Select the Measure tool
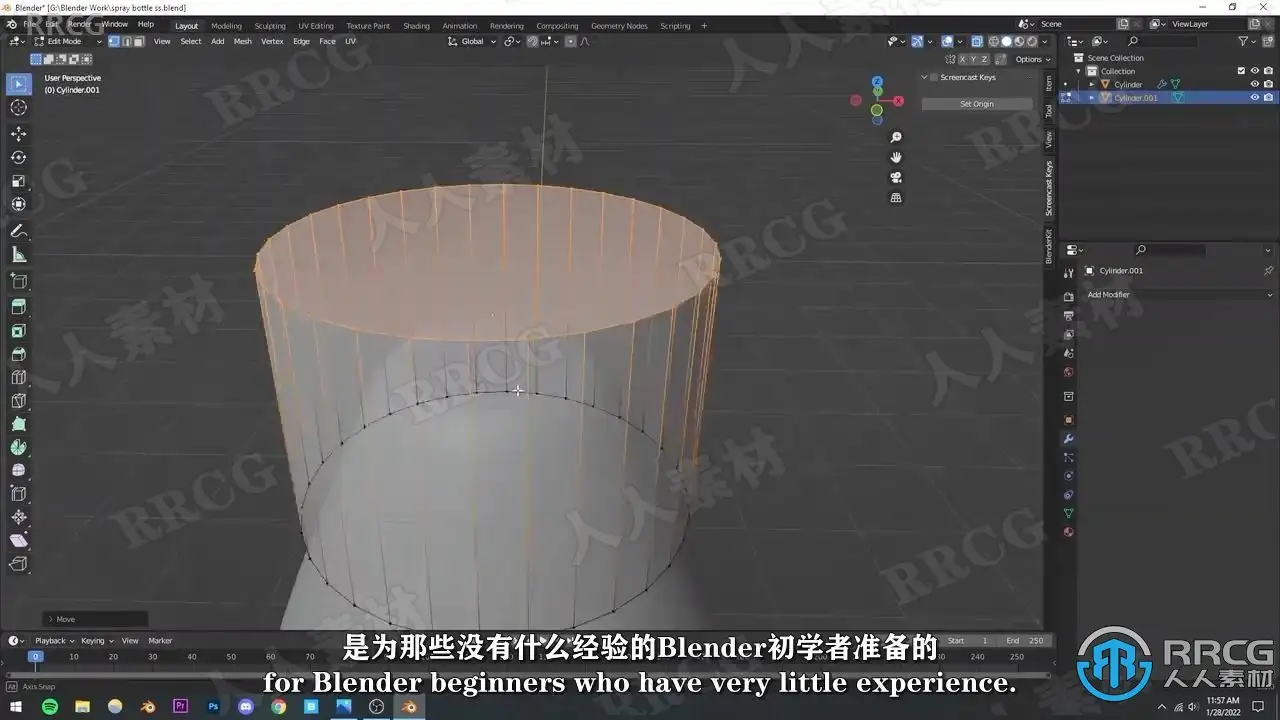 18,255
